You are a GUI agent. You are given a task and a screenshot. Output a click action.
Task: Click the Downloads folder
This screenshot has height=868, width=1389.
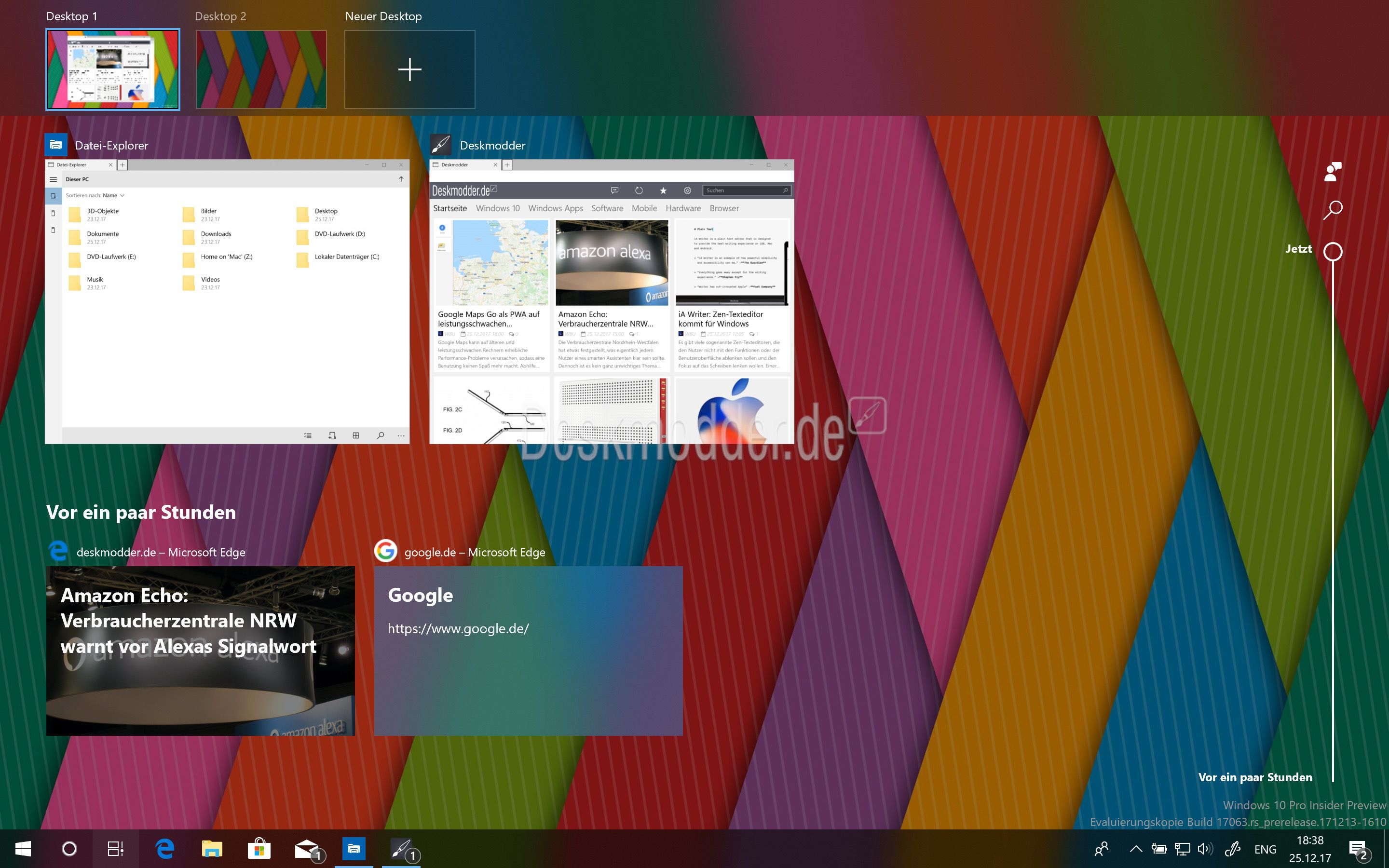click(207, 238)
